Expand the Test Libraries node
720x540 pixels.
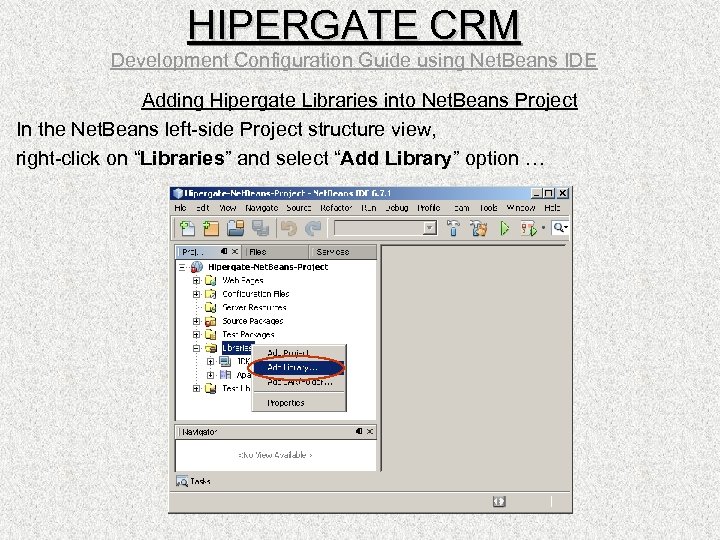click(196, 388)
